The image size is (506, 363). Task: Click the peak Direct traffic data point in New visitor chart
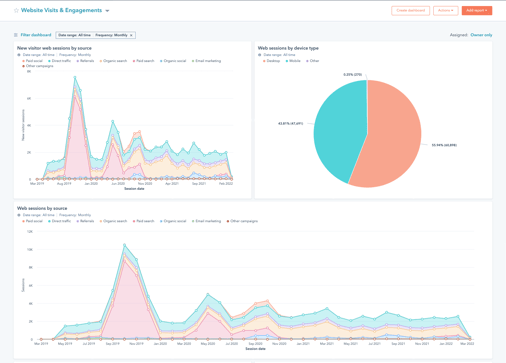pyautogui.click(x=75, y=78)
